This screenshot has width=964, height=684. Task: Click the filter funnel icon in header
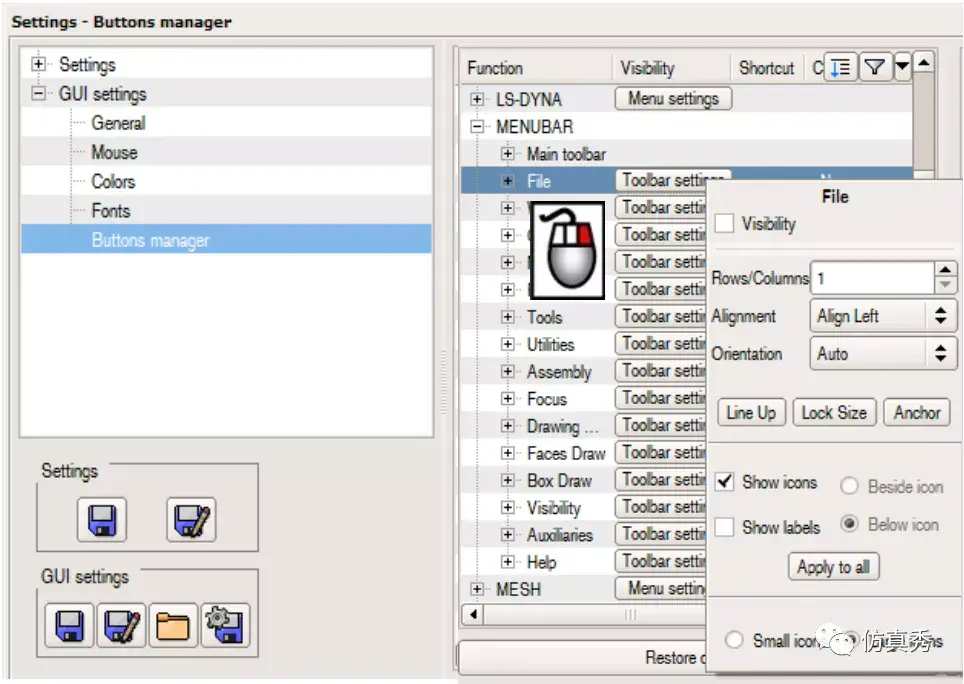(874, 66)
